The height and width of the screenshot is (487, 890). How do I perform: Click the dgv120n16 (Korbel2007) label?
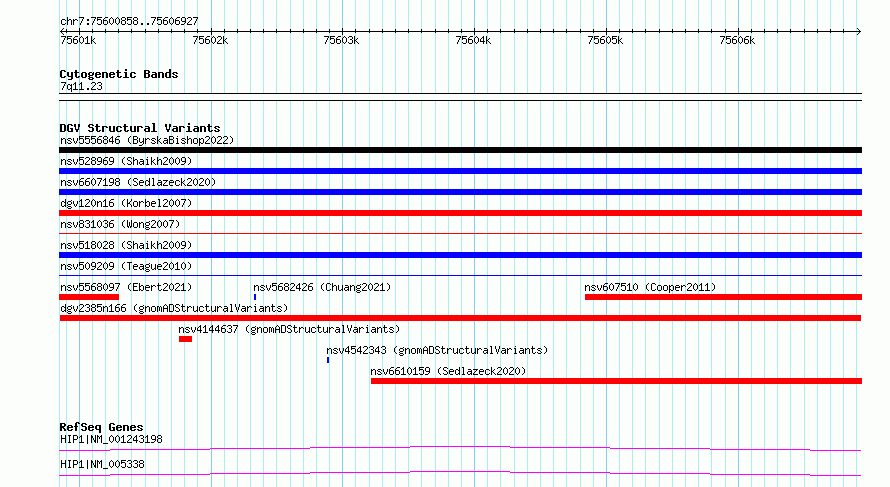(x=126, y=203)
